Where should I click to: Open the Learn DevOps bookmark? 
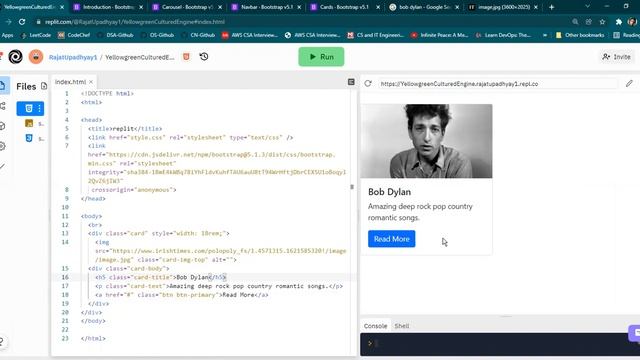click(503, 35)
